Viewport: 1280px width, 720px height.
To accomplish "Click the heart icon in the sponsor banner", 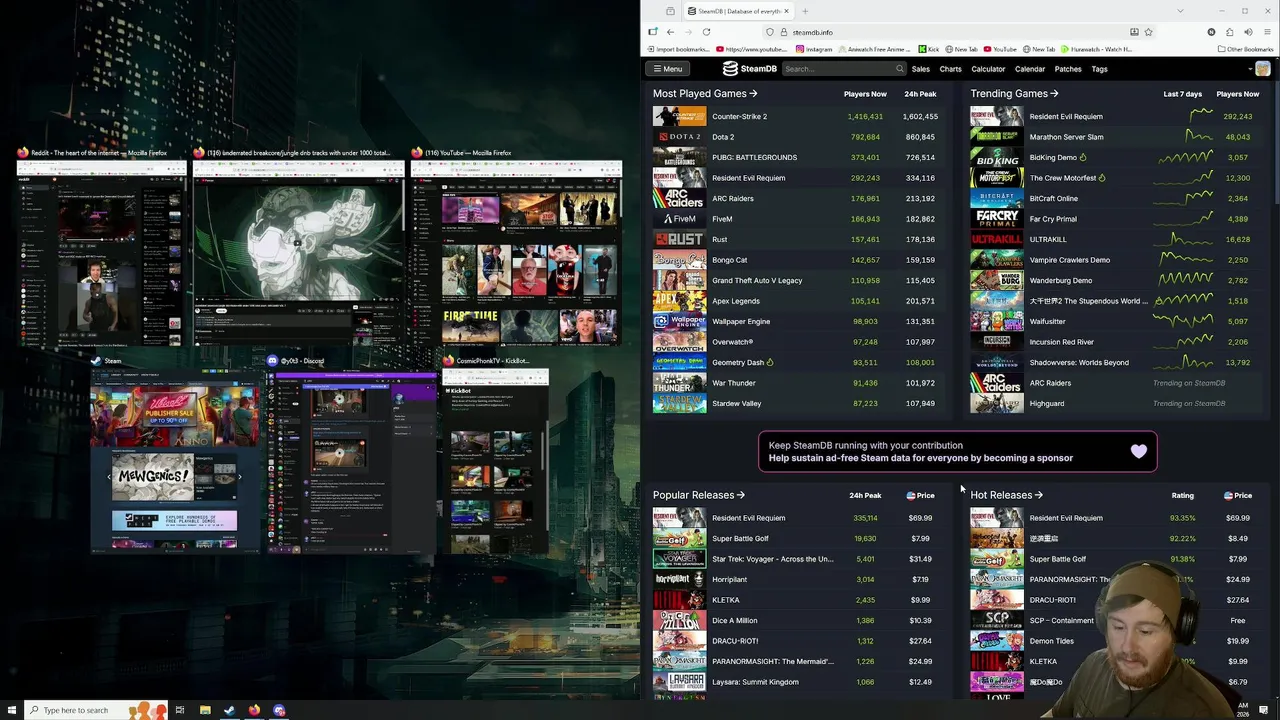I will (x=1138, y=452).
